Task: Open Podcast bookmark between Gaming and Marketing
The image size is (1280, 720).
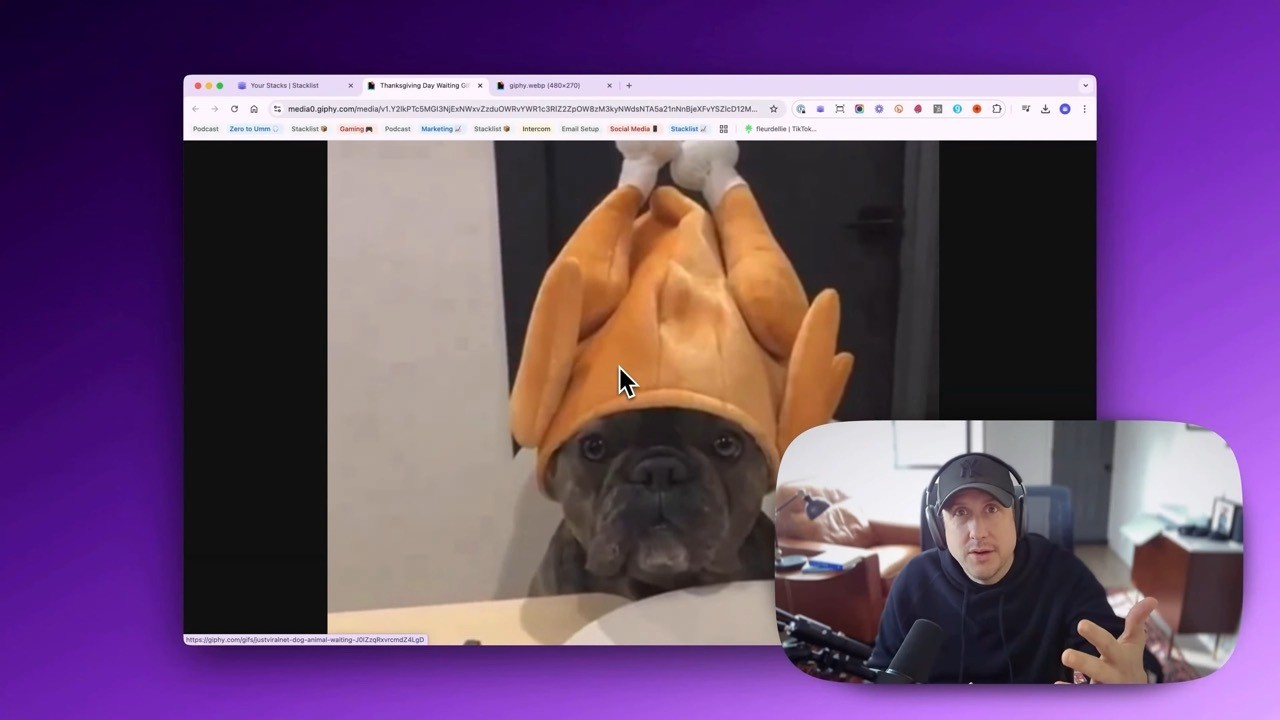Action: (397, 129)
